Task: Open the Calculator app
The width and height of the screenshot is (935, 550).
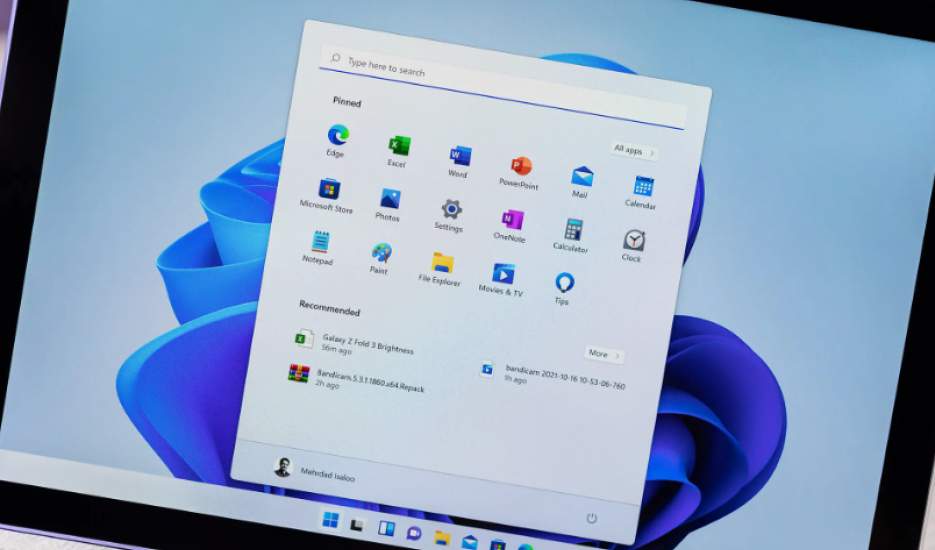Action: [x=573, y=230]
